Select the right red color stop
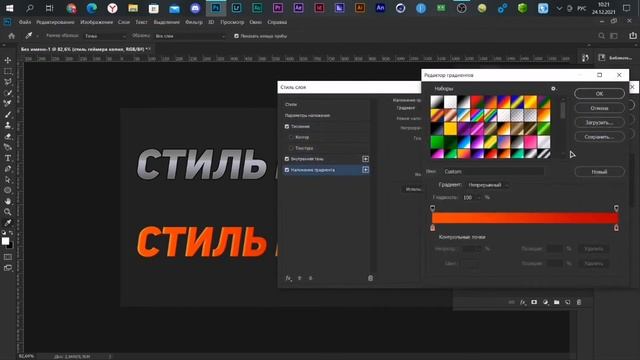The width and height of the screenshot is (640, 360). coord(616,228)
